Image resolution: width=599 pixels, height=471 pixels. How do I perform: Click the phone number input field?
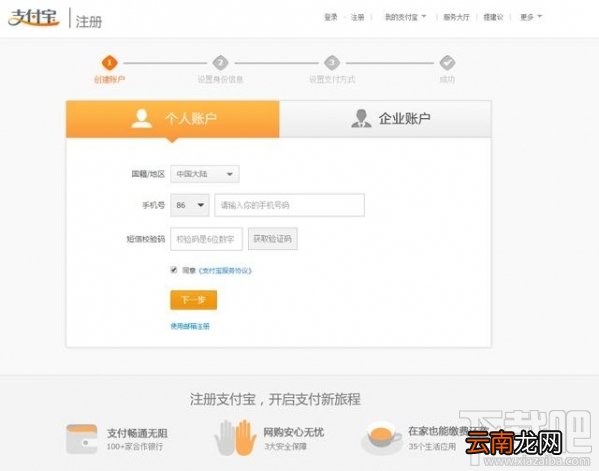tap(290, 205)
